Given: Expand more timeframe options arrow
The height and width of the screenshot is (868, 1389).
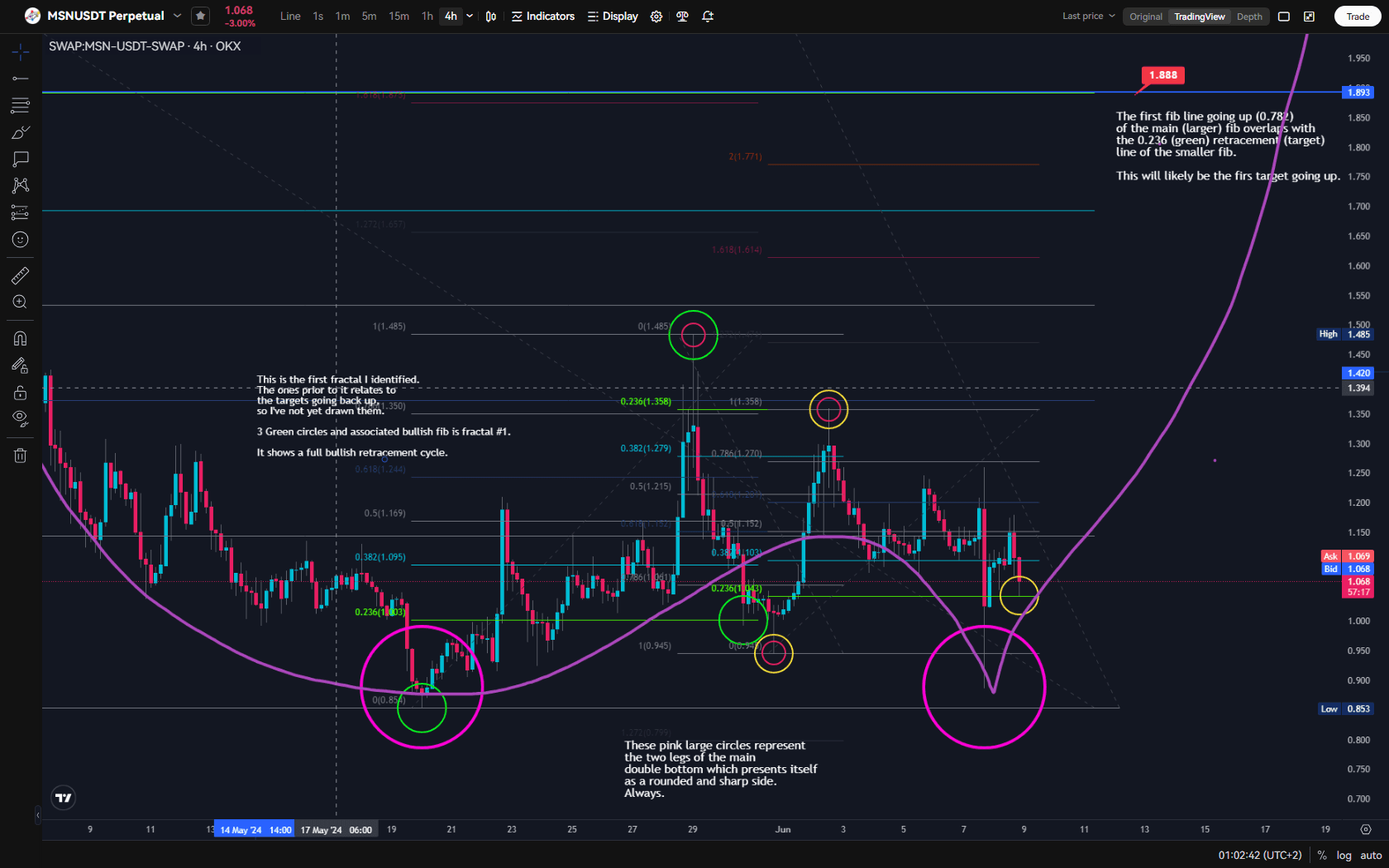Looking at the screenshot, I should pyautogui.click(x=470, y=16).
